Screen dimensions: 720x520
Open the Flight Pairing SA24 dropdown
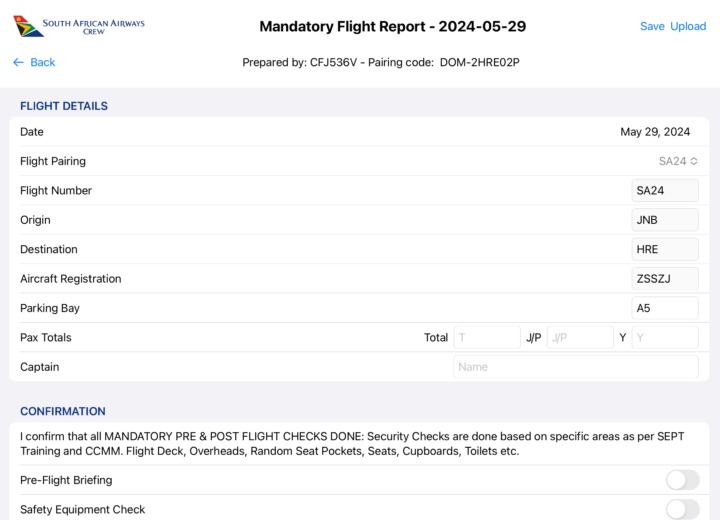(677, 161)
